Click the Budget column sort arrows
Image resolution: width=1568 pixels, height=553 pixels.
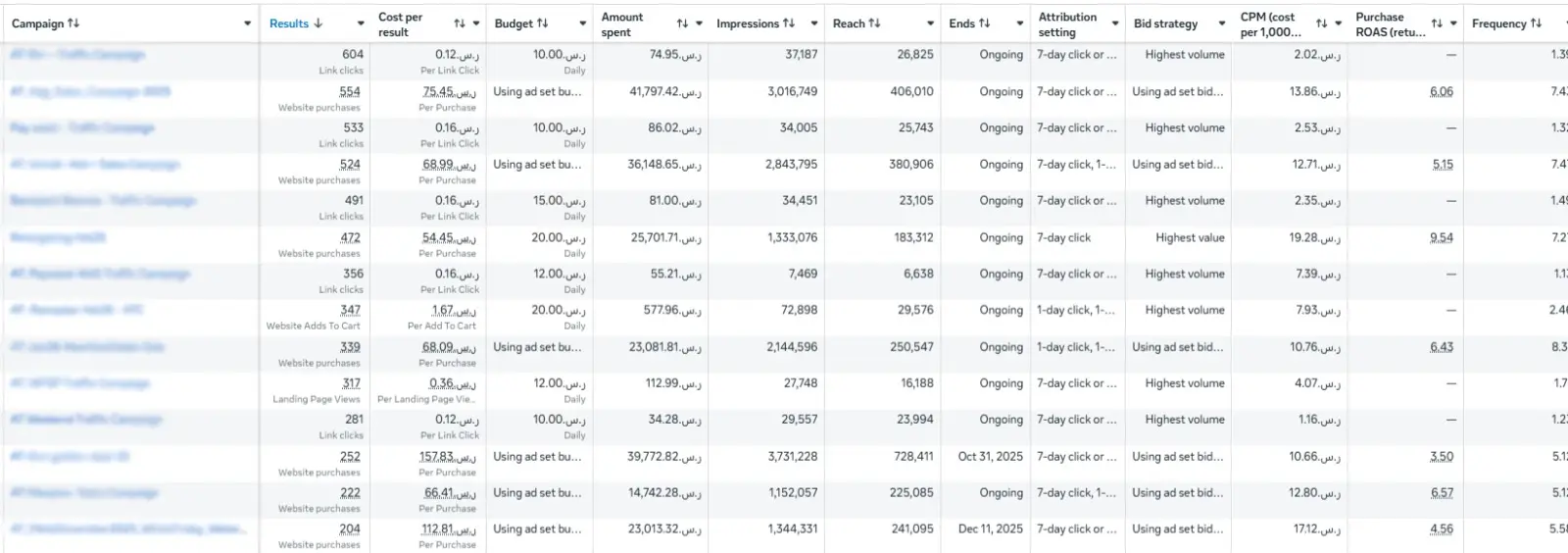543,24
